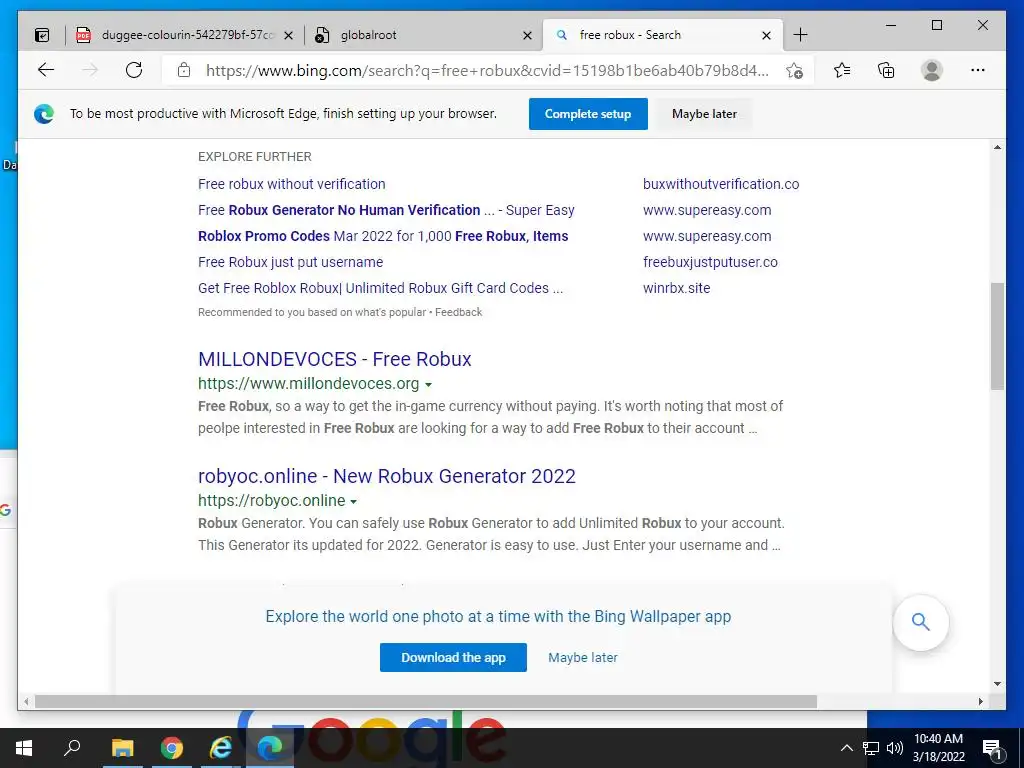The height and width of the screenshot is (768, 1024).
Task: Select the free robux - Search tab
Action: click(x=662, y=35)
